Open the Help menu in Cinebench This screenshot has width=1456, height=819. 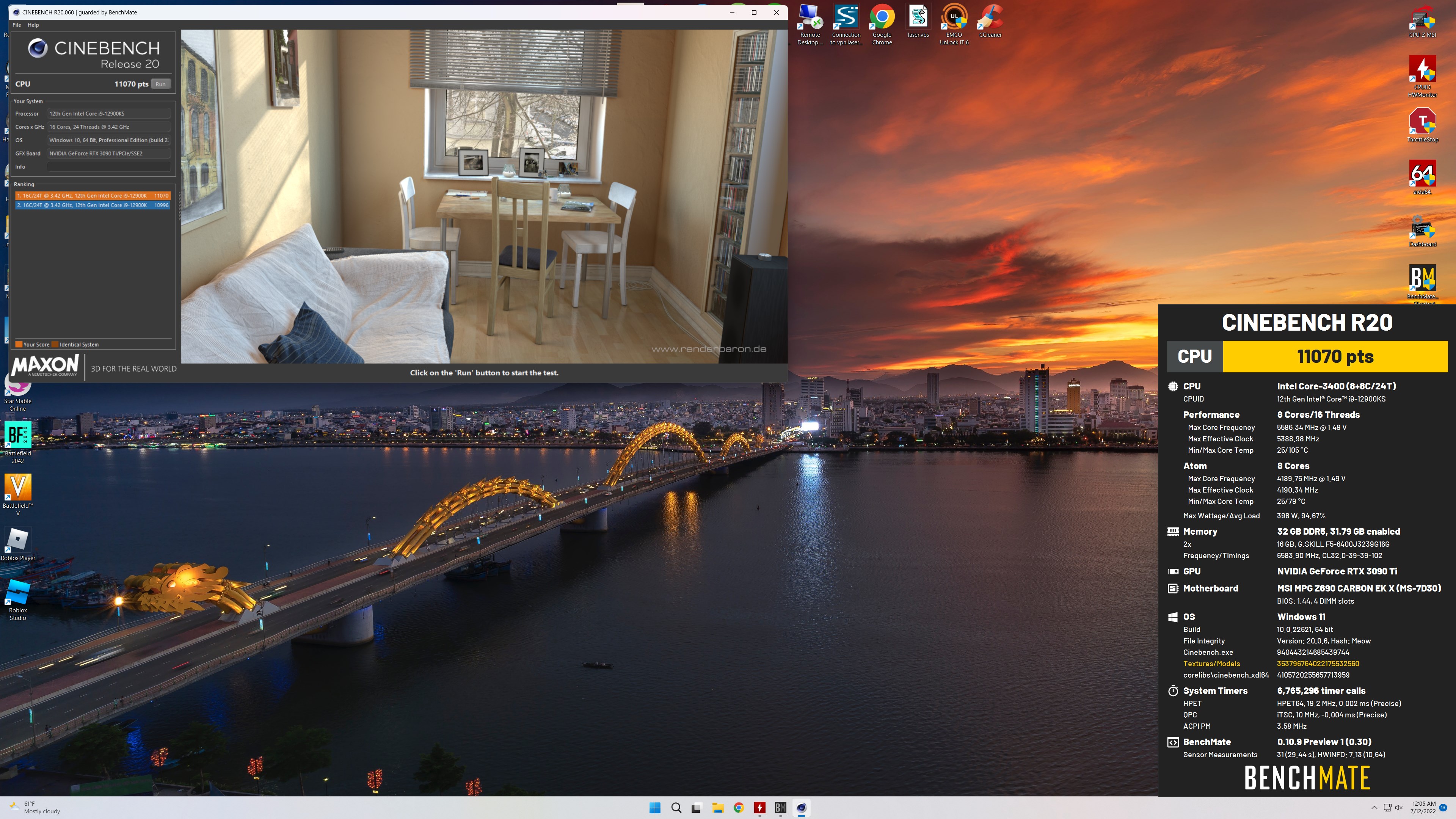click(x=33, y=25)
